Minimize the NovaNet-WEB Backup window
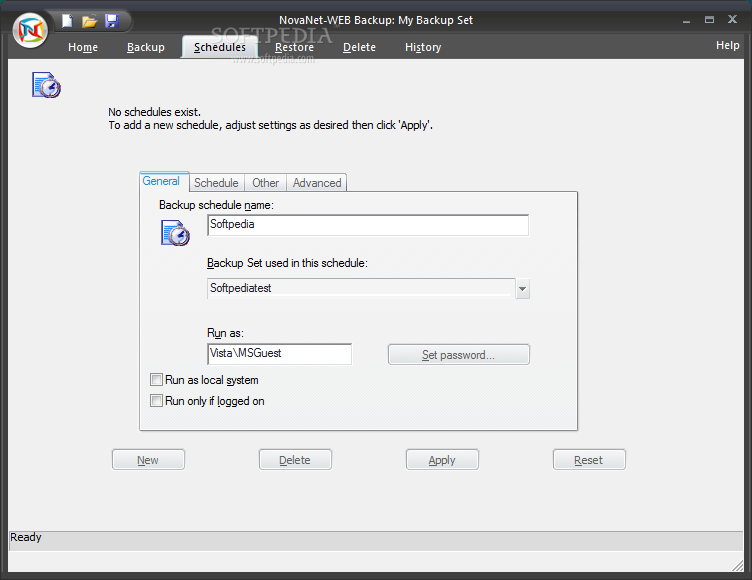The height and width of the screenshot is (580, 752). tap(686, 20)
